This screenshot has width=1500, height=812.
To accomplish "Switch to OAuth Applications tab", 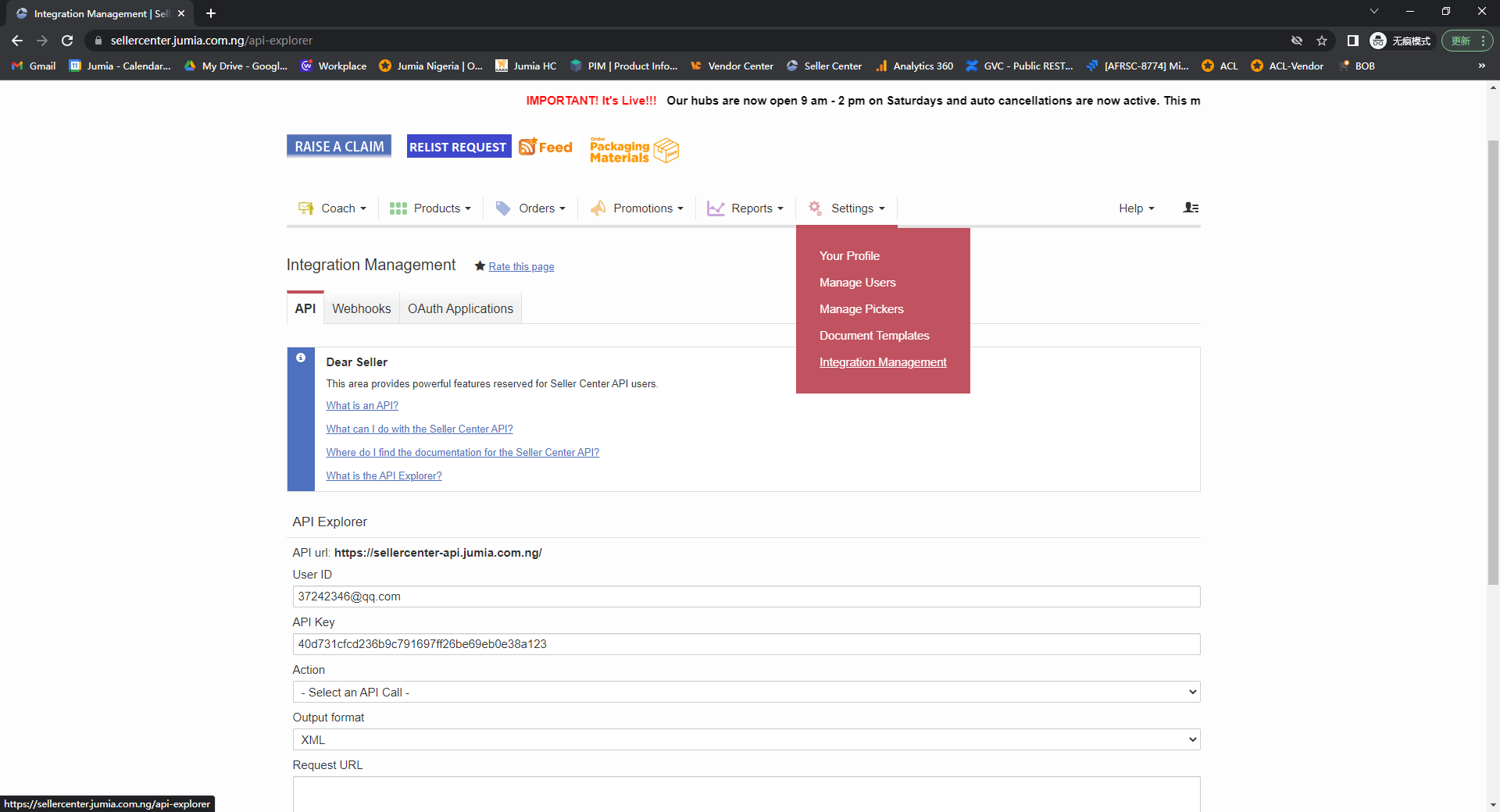I will pos(460,309).
